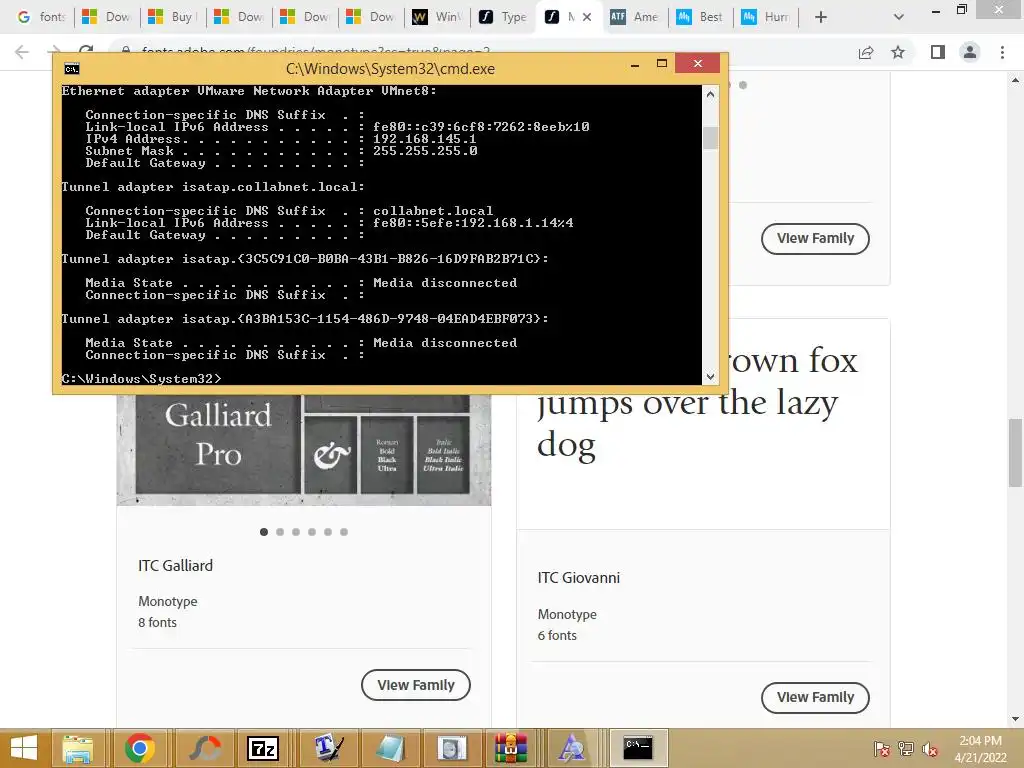Switch to the "Best" tab
Viewport: 1024px width, 768px height.
[701, 17]
